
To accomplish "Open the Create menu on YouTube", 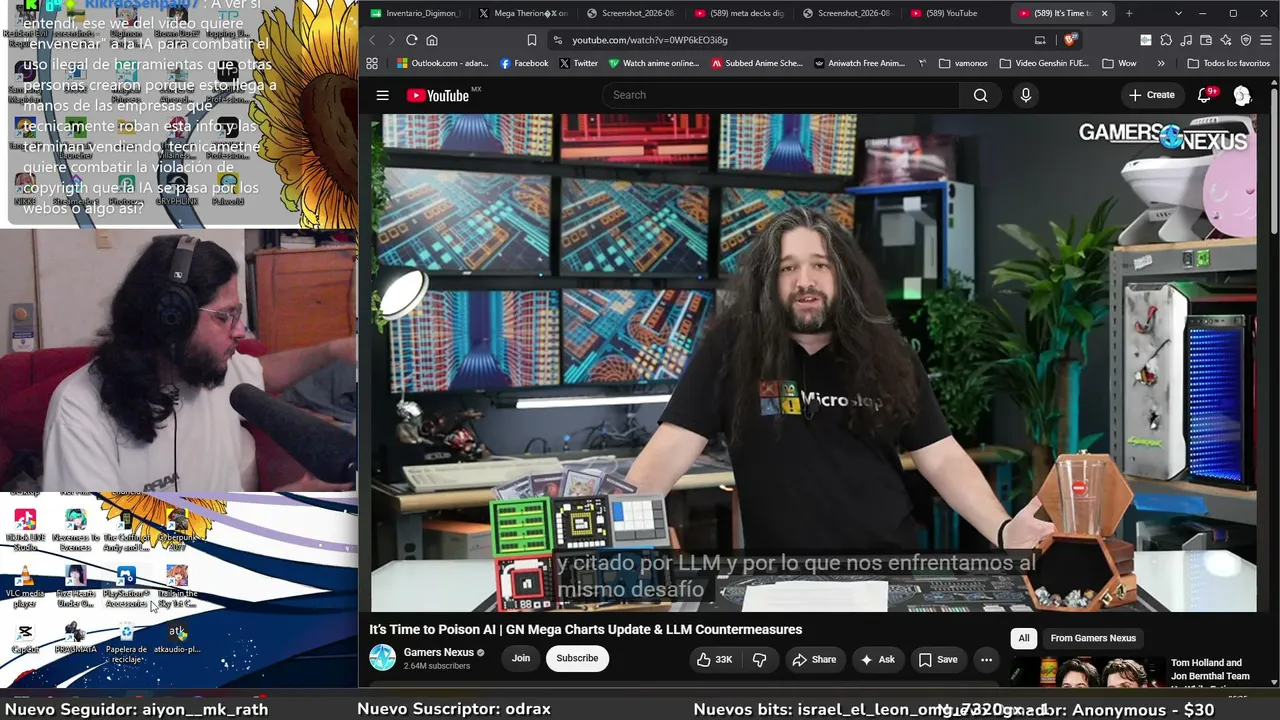I will click(x=1152, y=95).
